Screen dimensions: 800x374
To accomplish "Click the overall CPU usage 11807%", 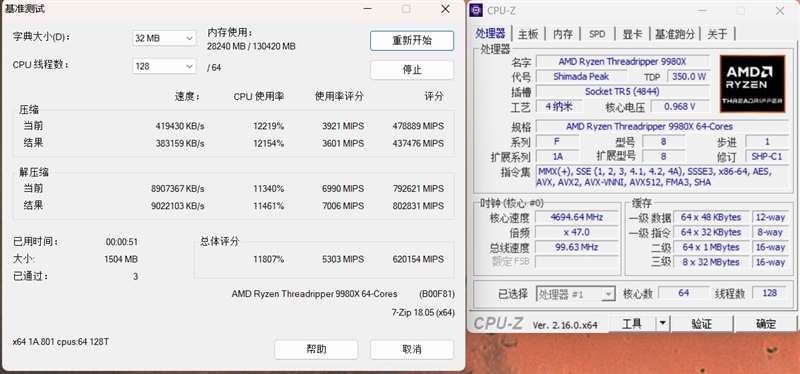I will 268,259.
